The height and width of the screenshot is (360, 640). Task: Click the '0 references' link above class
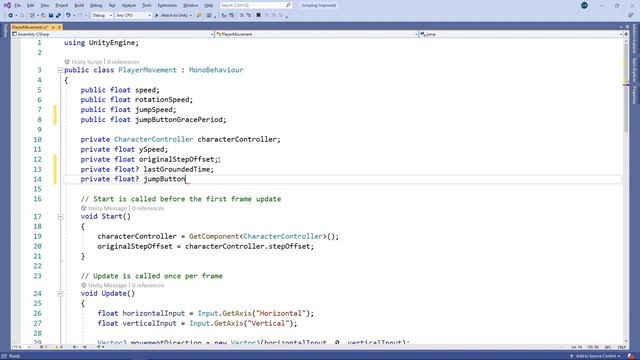[x=123, y=62]
